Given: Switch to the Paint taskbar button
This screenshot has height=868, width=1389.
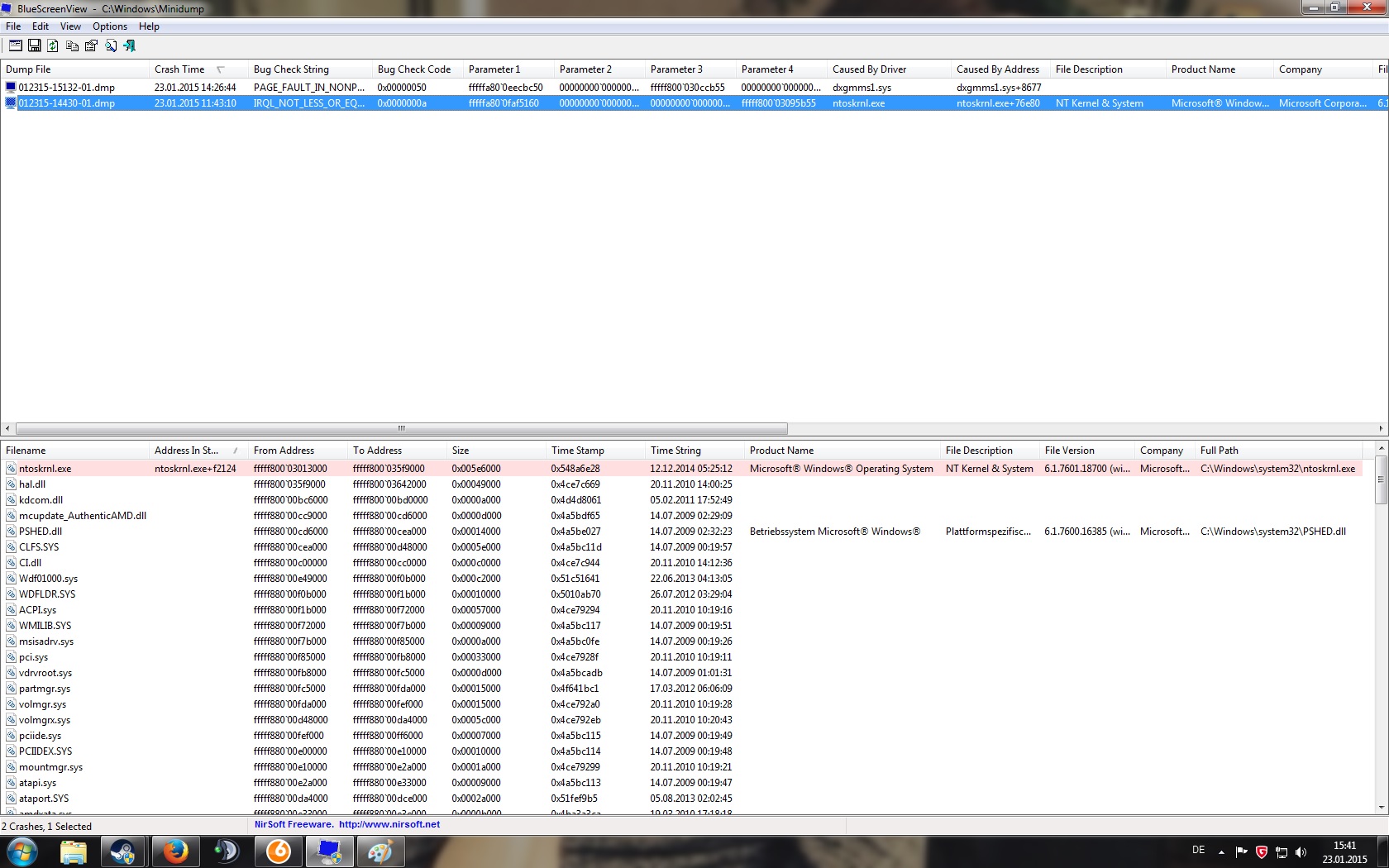Looking at the screenshot, I should coord(379,851).
